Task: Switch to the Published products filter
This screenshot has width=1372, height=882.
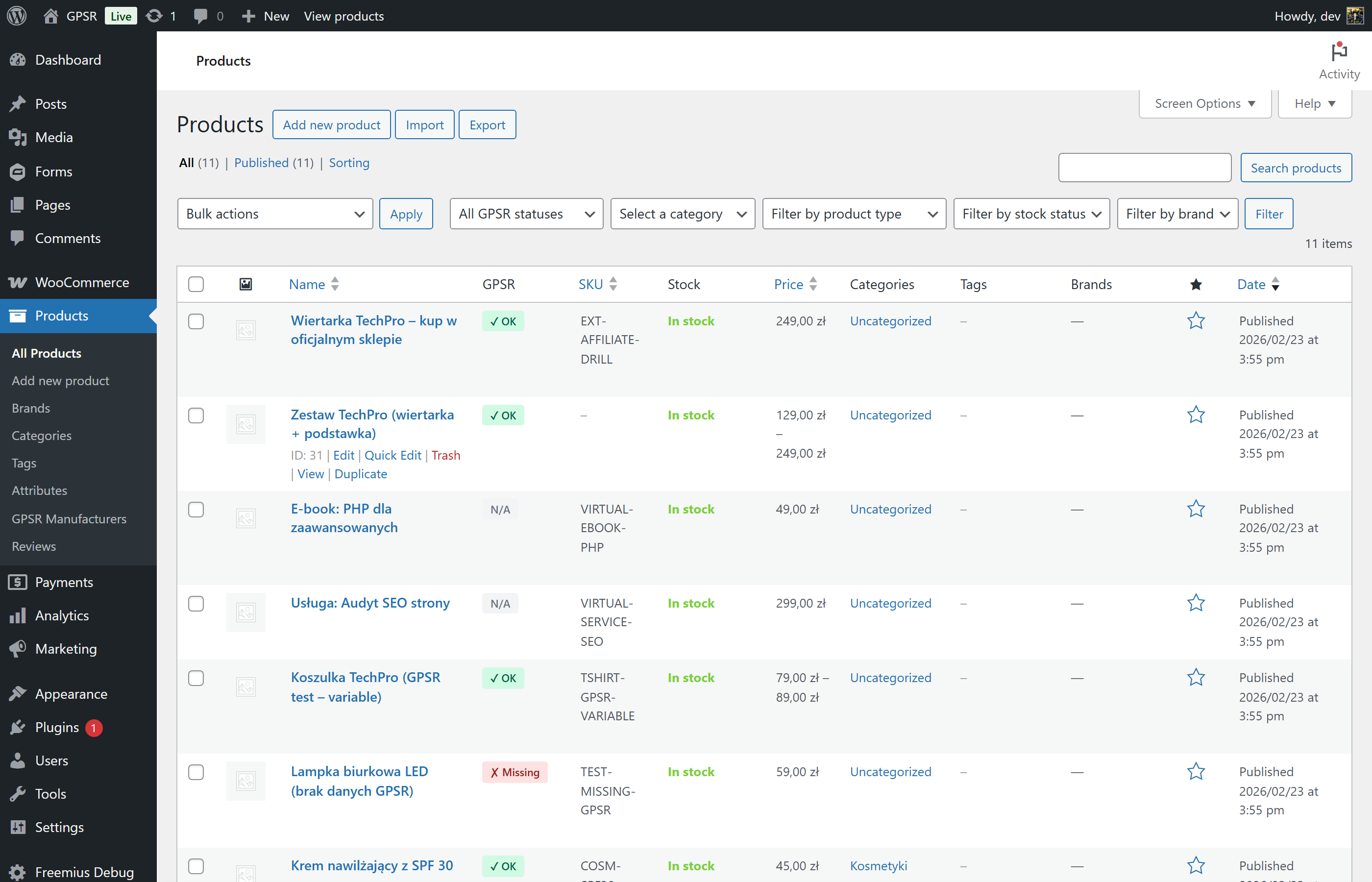Action: [261, 163]
